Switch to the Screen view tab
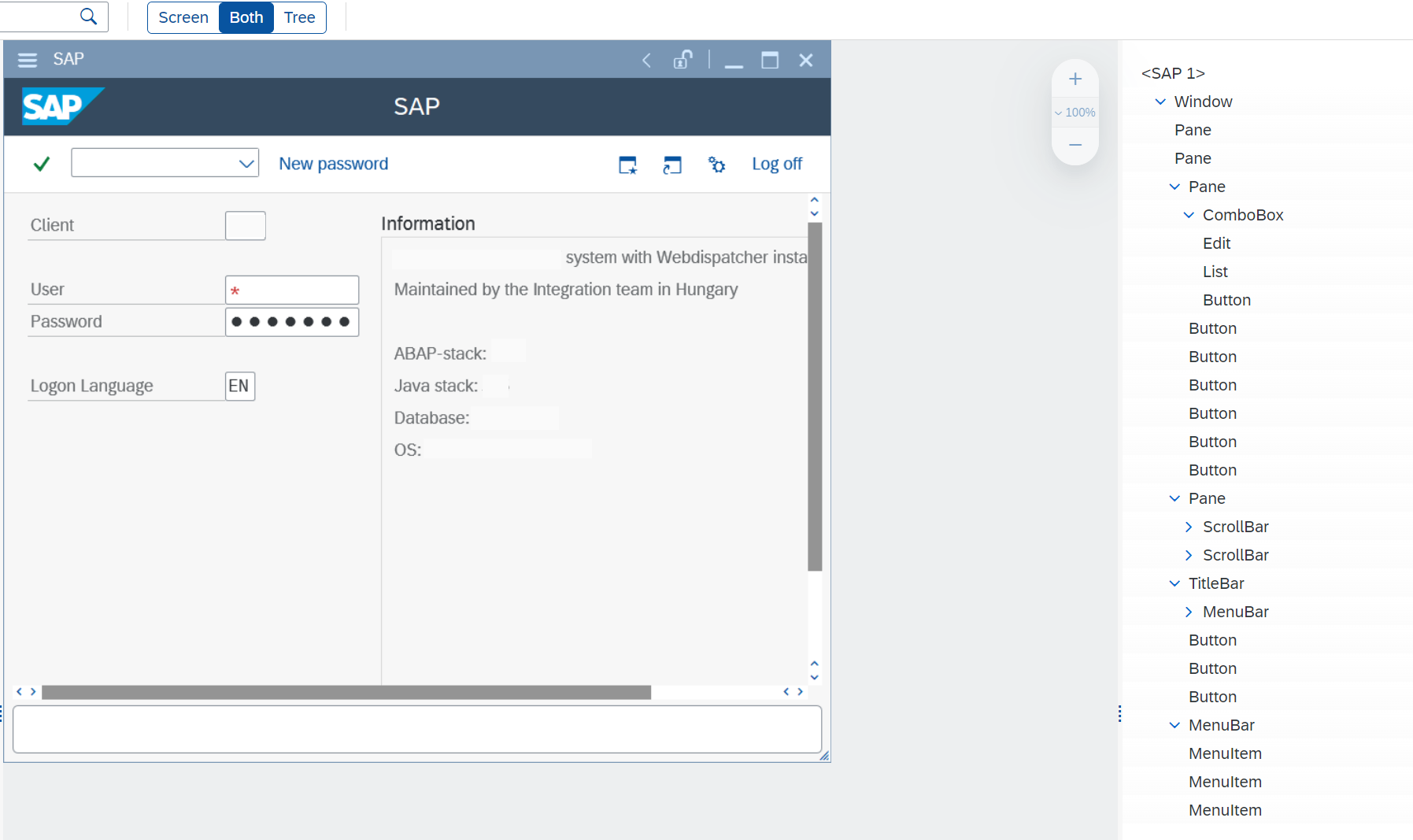The image size is (1413, 840). pos(183,17)
